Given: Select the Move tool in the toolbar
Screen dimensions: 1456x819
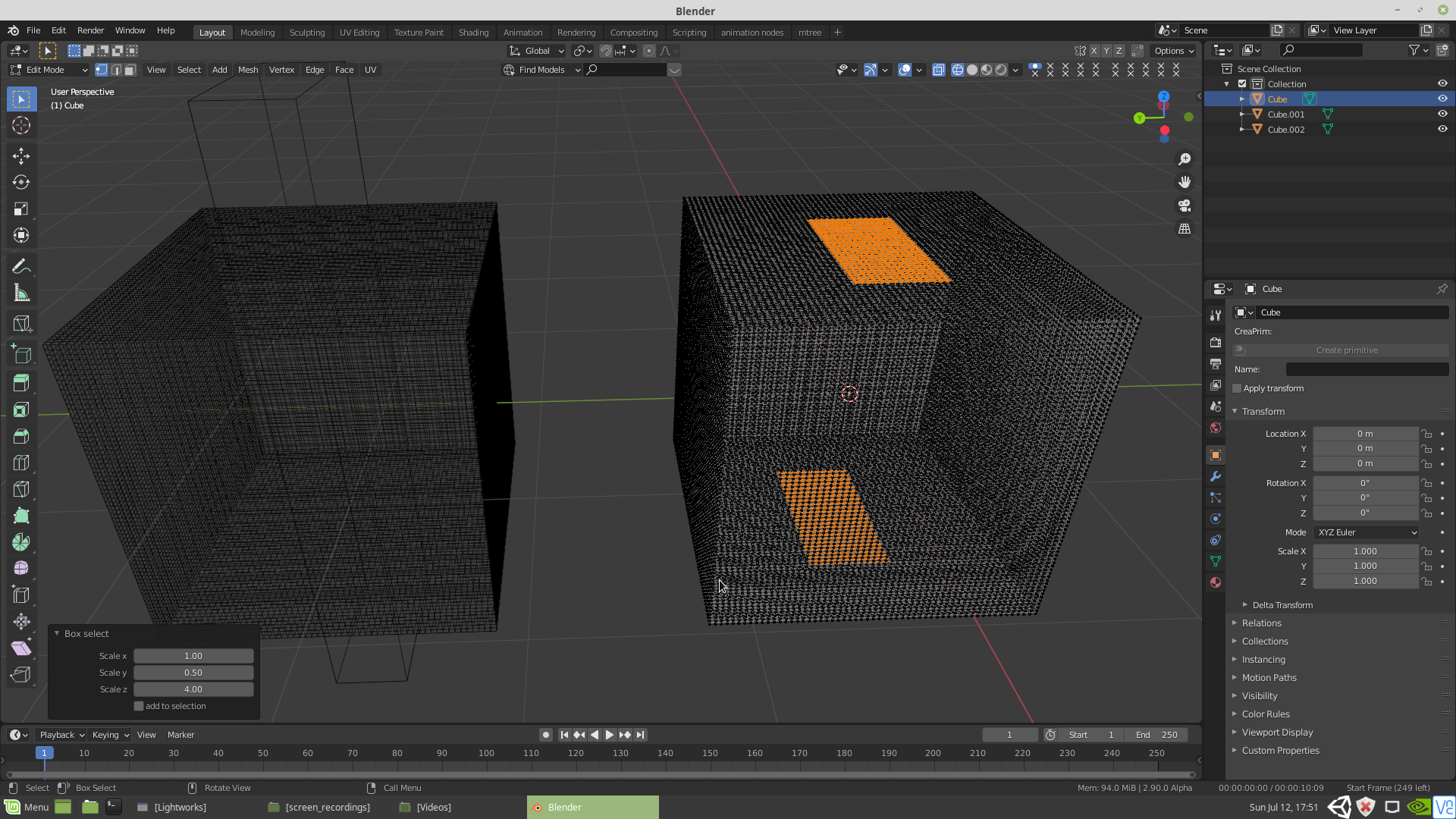Looking at the screenshot, I should [21, 155].
